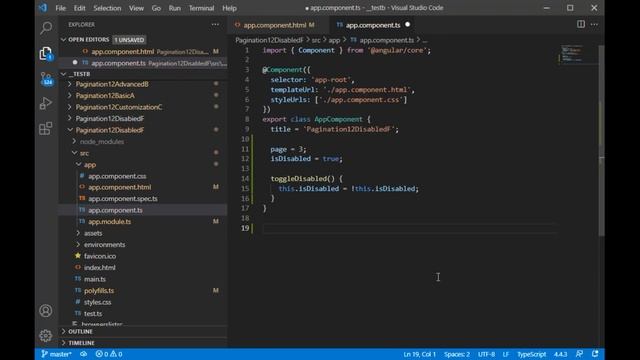Open the Go menu
This screenshot has width=640, height=360.
156,8
